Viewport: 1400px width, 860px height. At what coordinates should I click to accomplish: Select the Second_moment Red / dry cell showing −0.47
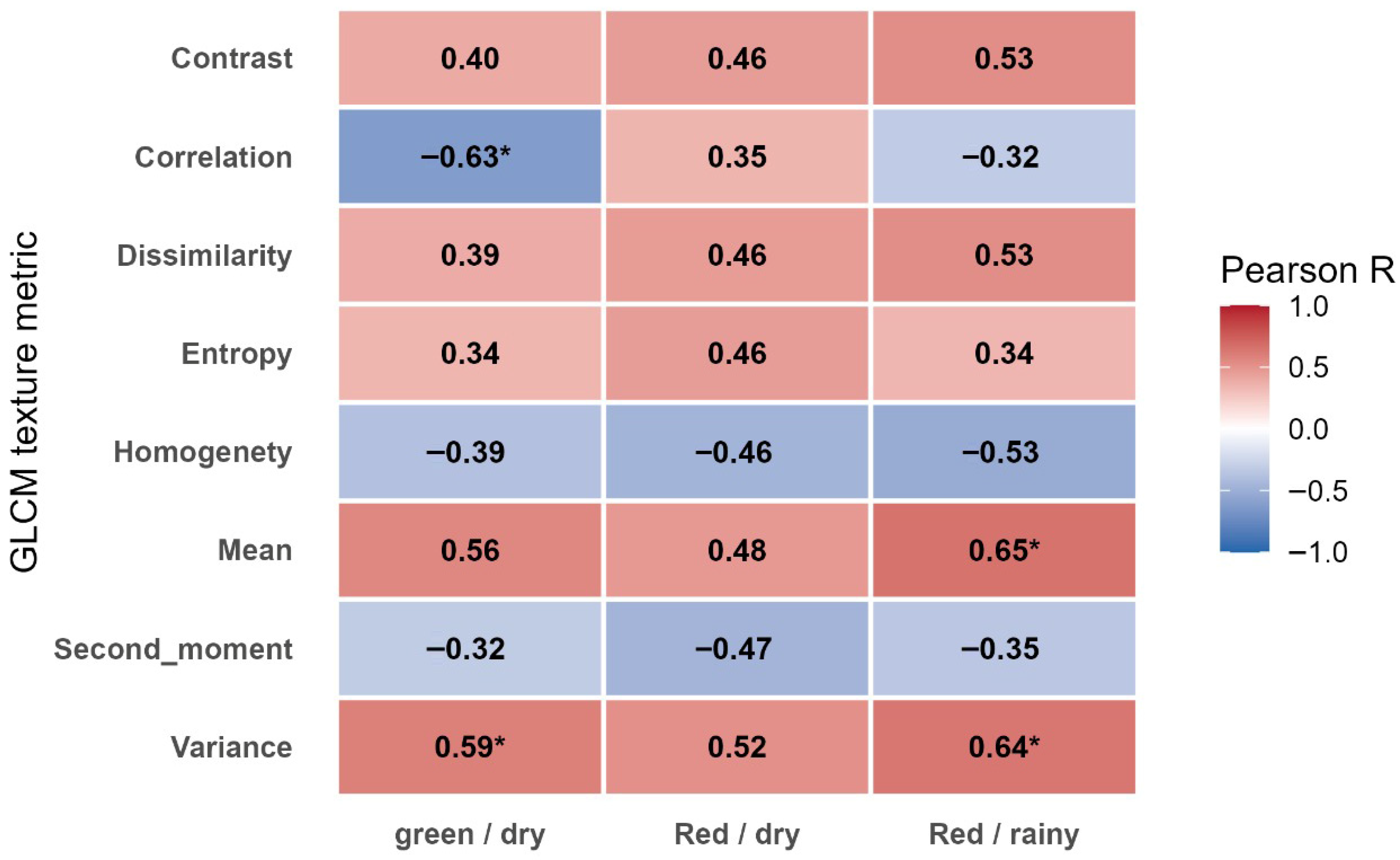[737, 648]
